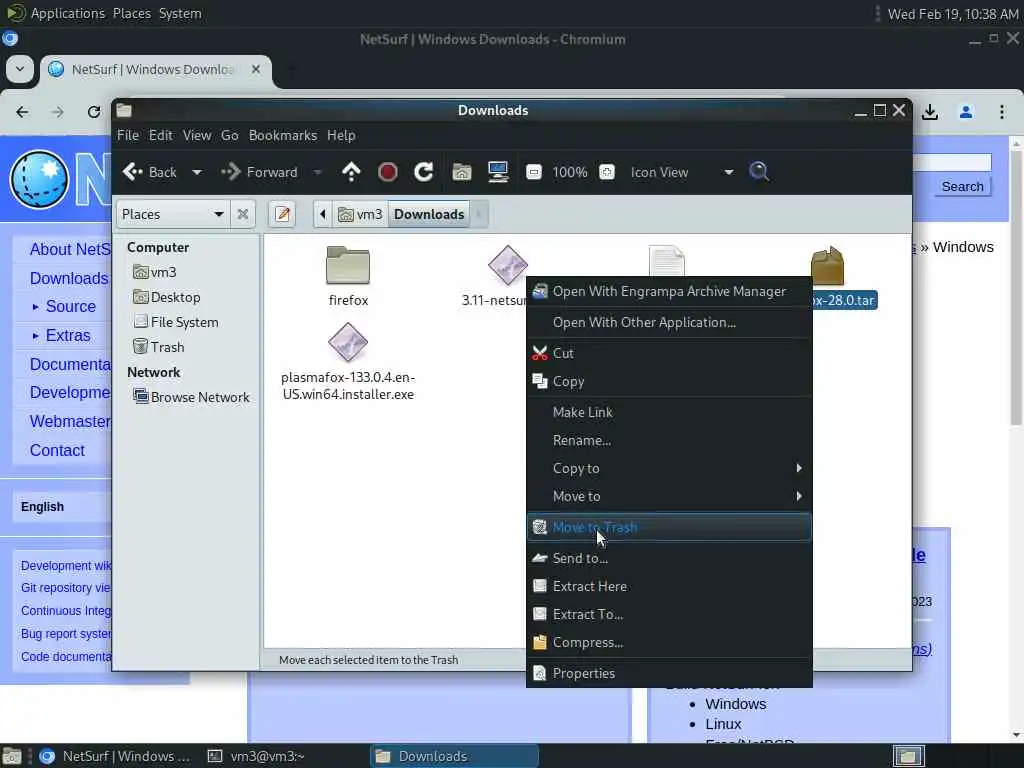The width and height of the screenshot is (1024, 768).
Task: Toggle the text location edit icon
Action: coord(282,214)
